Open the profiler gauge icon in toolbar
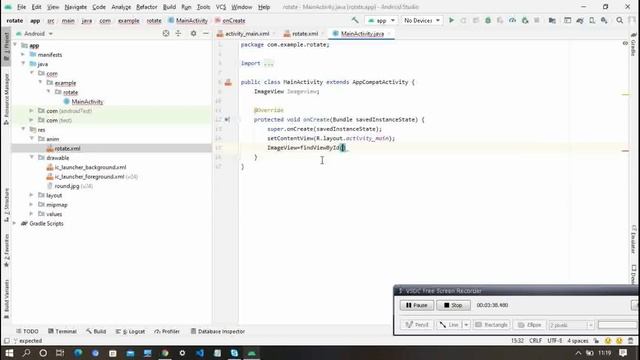Image resolution: width=640 pixels, height=360 pixels. click(x=512, y=20)
